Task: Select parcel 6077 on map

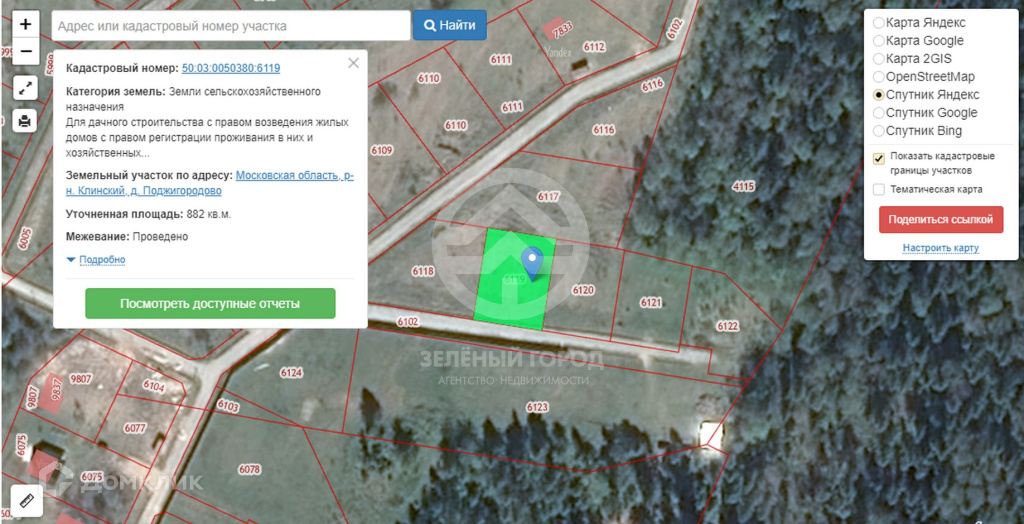Action: [x=135, y=428]
